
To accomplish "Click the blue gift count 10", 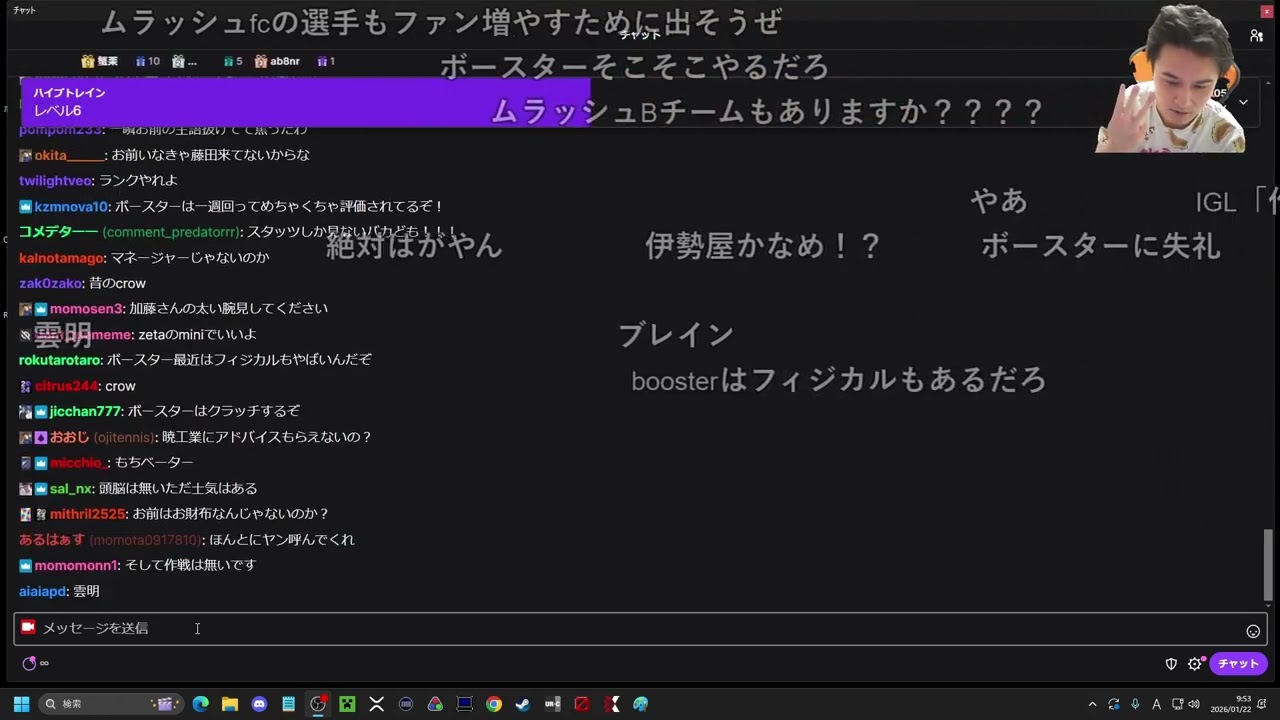I will [147, 61].
